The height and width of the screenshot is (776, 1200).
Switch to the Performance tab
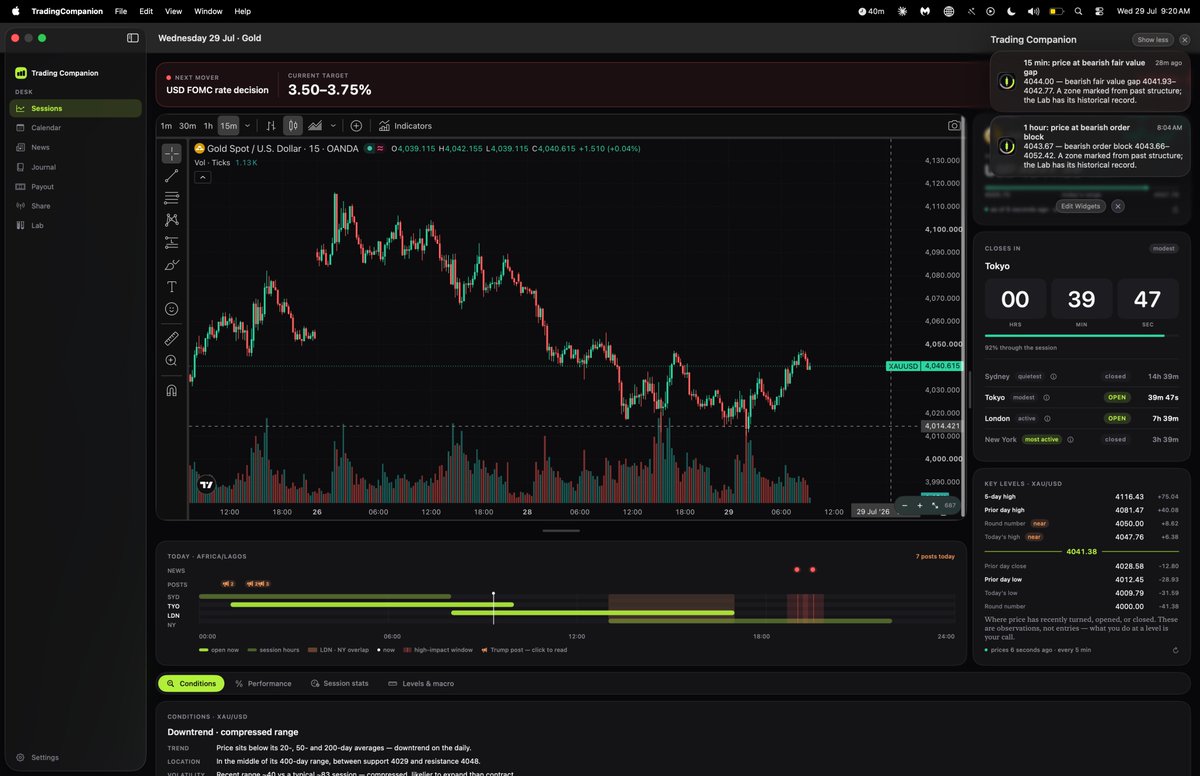point(263,683)
